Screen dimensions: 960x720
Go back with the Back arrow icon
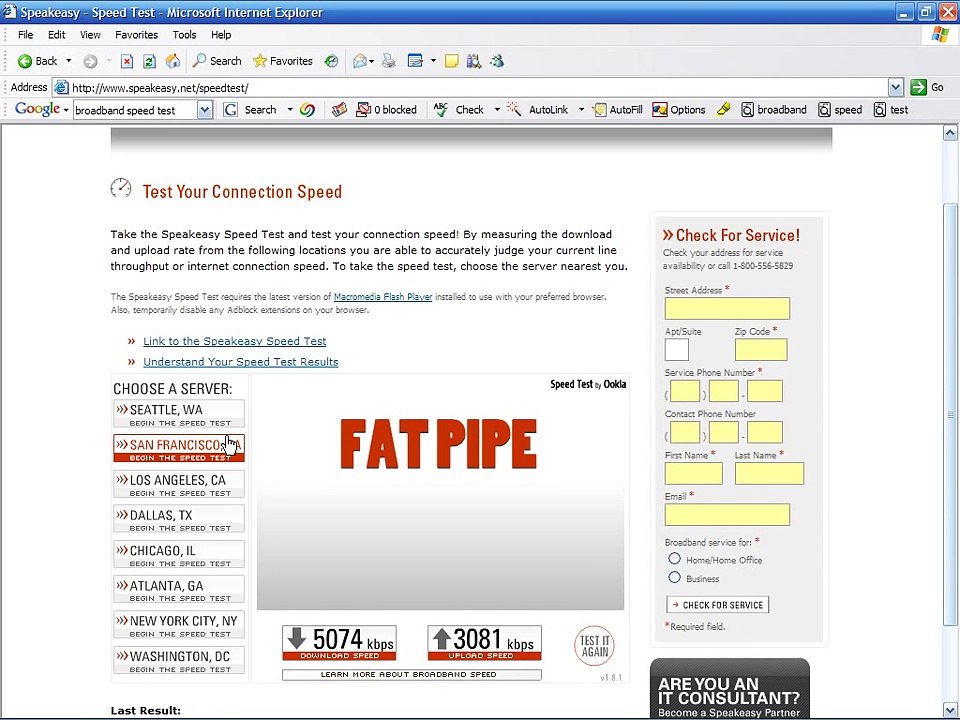coord(24,61)
